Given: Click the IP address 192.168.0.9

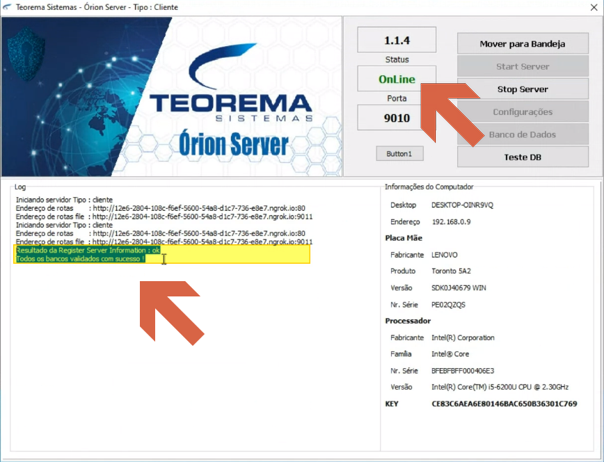Looking at the screenshot, I should click(x=451, y=222).
